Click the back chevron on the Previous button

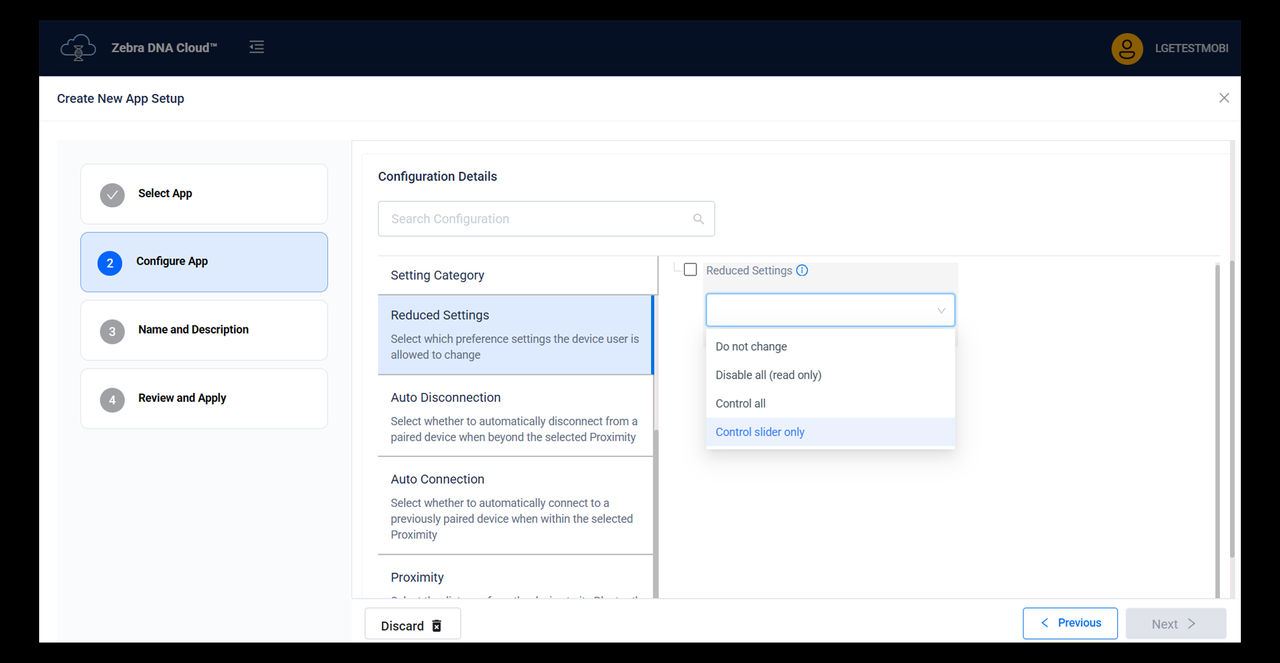tap(1043, 622)
